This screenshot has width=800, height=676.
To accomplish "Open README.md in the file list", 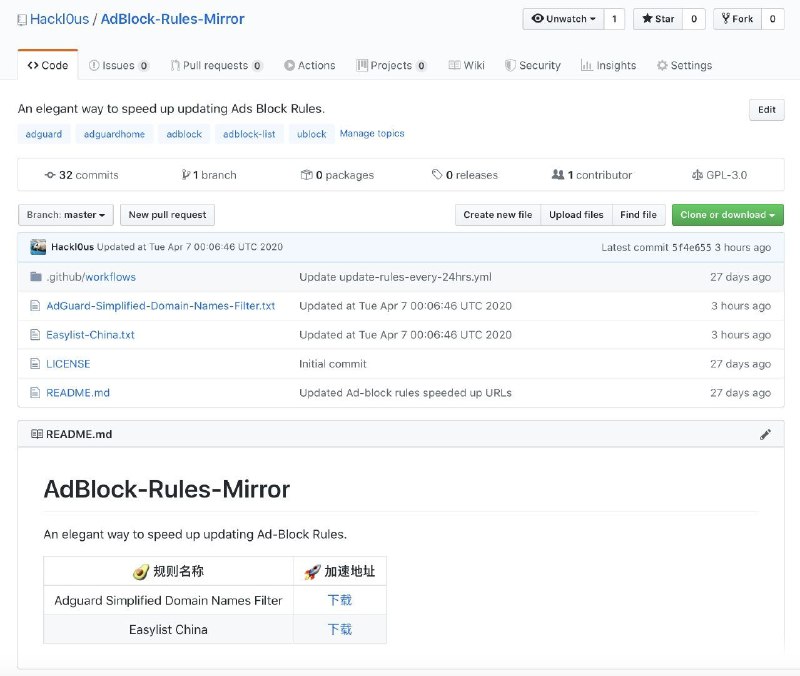I will click(x=78, y=393).
